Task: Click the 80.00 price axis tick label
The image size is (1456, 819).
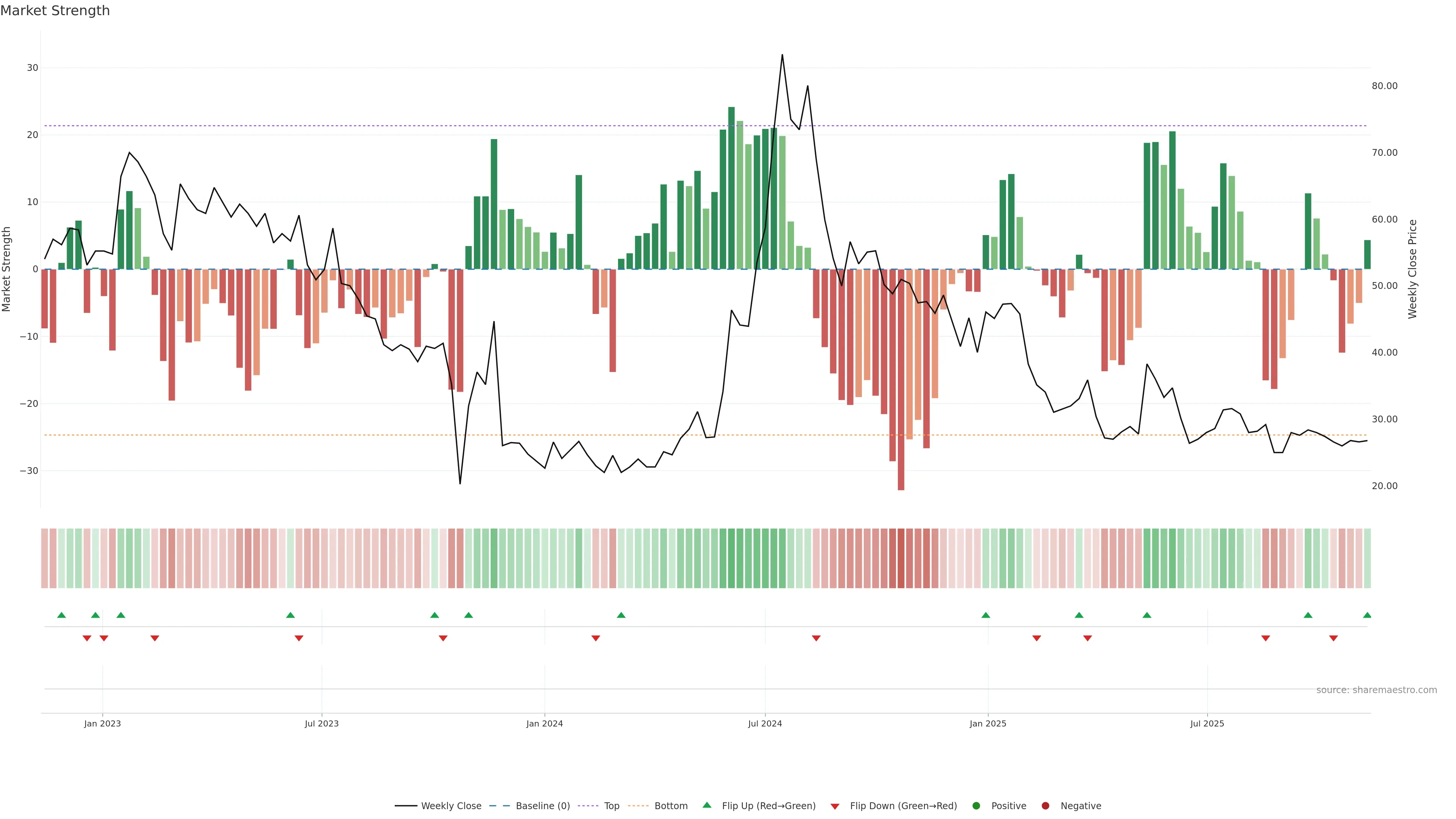Action: (1384, 86)
